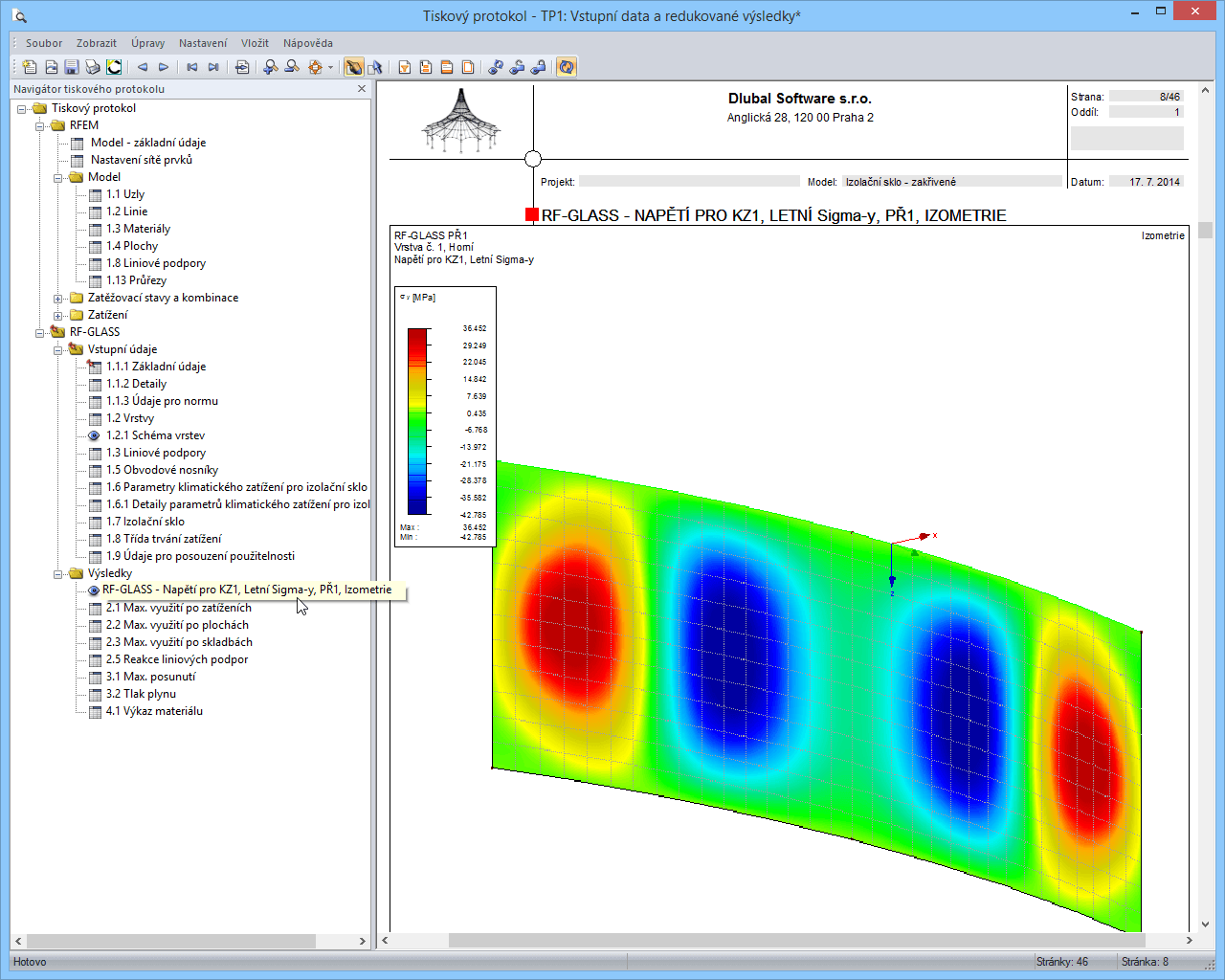Select '2.1 Max. využití po zatíženích'
Image resolution: width=1225 pixels, height=980 pixels.
[x=179, y=608]
